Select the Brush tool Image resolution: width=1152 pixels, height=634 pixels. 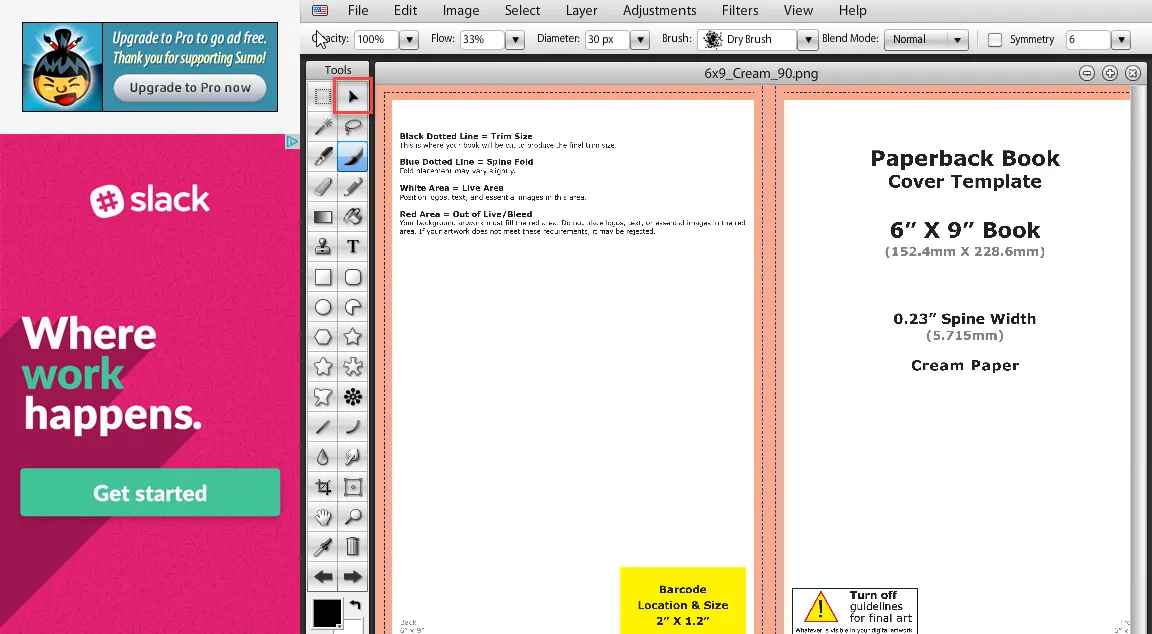(353, 156)
